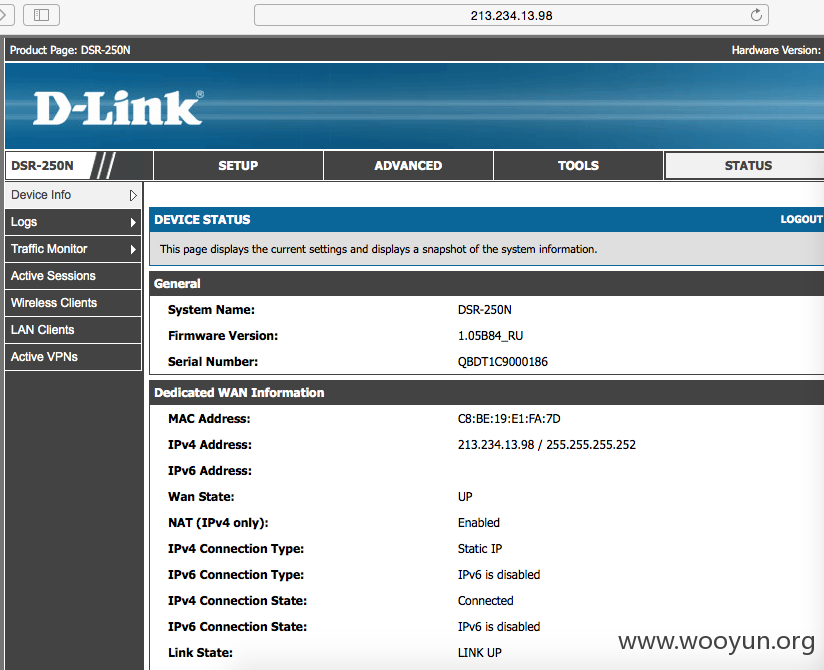The width and height of the screenshot is (824, 670).
Task: Click the IPv4 address value 213.234.13.98 / 255.255.255.252
Action: [547, 445]
